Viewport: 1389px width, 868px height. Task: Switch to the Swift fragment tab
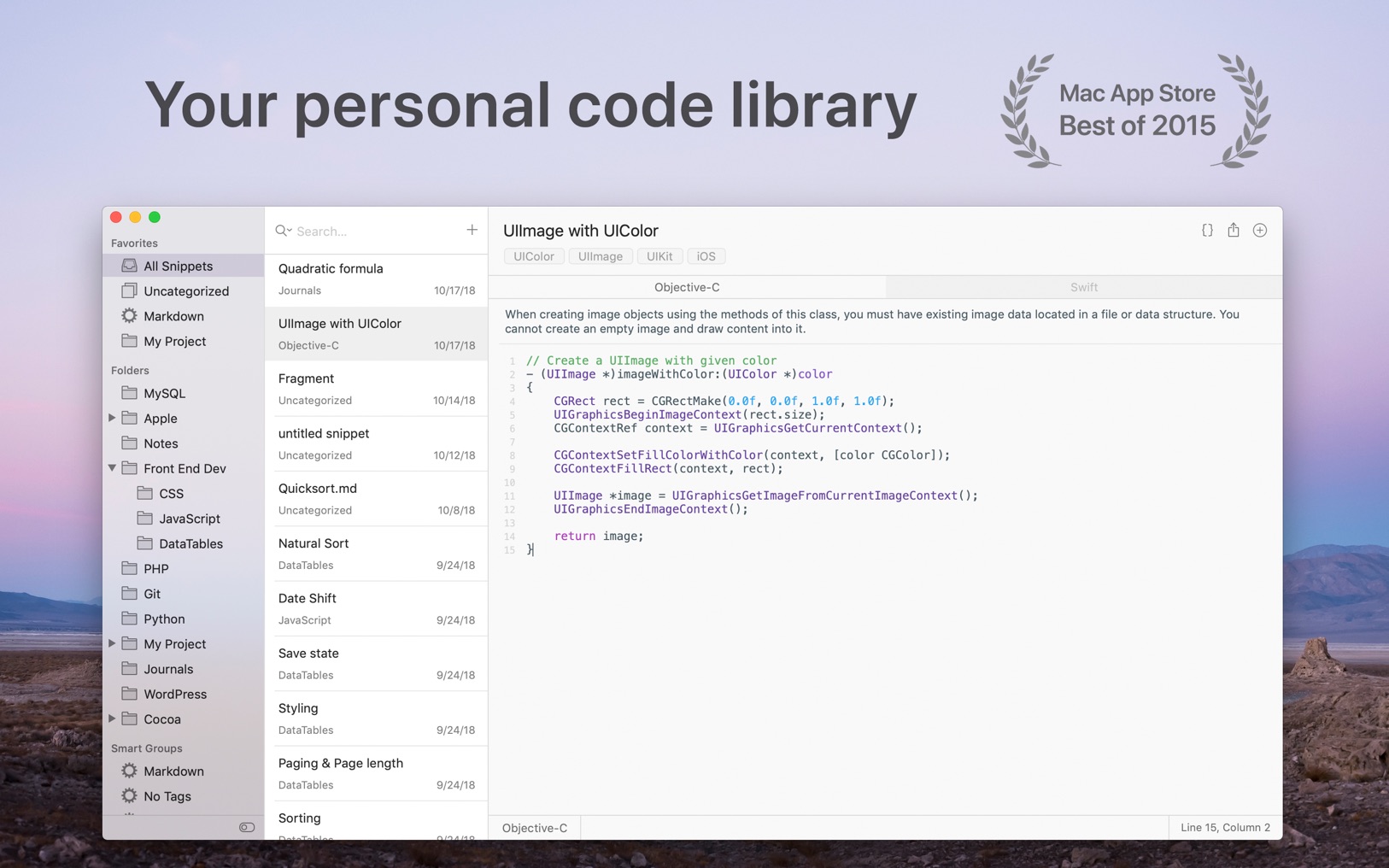(x=1084, y=287)
